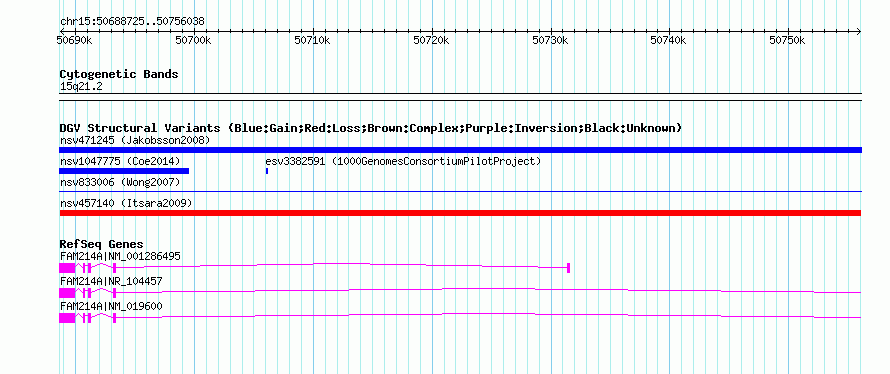Click the 50710k ruler tick label
Screen dimensions: 890x374
(312, 40)
